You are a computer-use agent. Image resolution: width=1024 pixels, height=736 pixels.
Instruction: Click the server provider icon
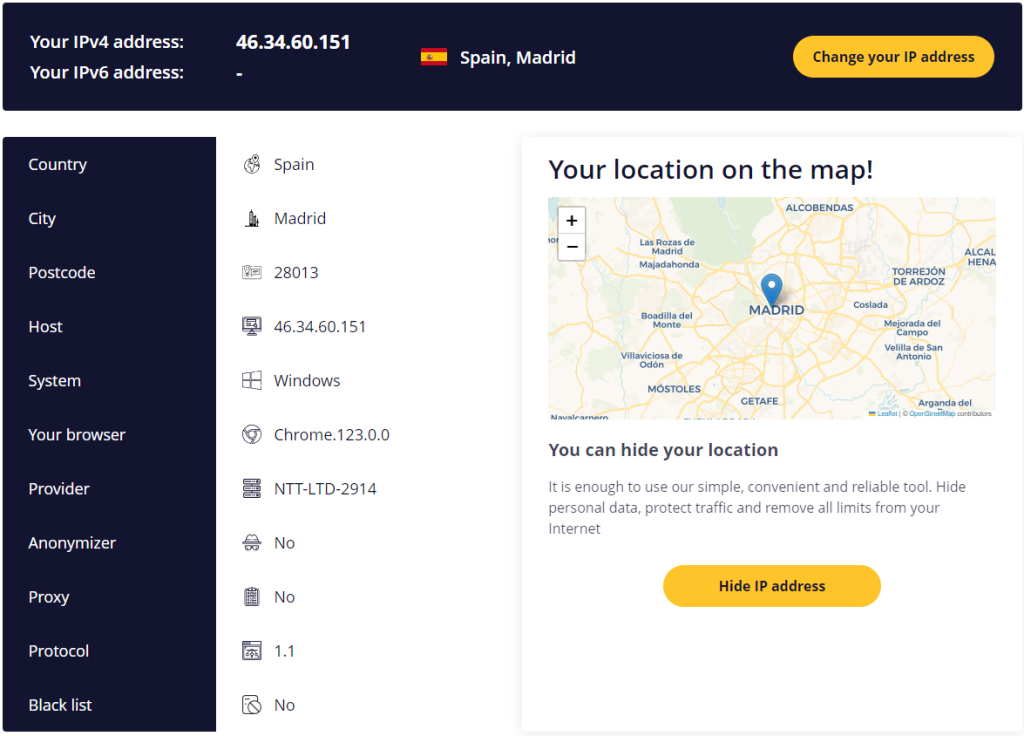252,488
